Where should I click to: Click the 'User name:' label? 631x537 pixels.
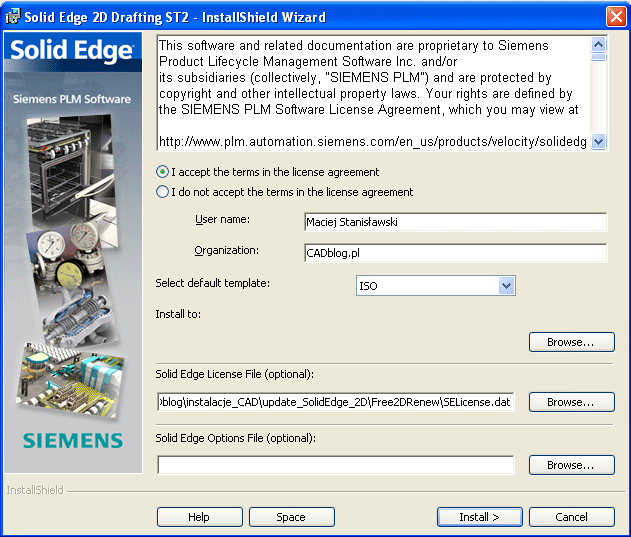(222, 219)
